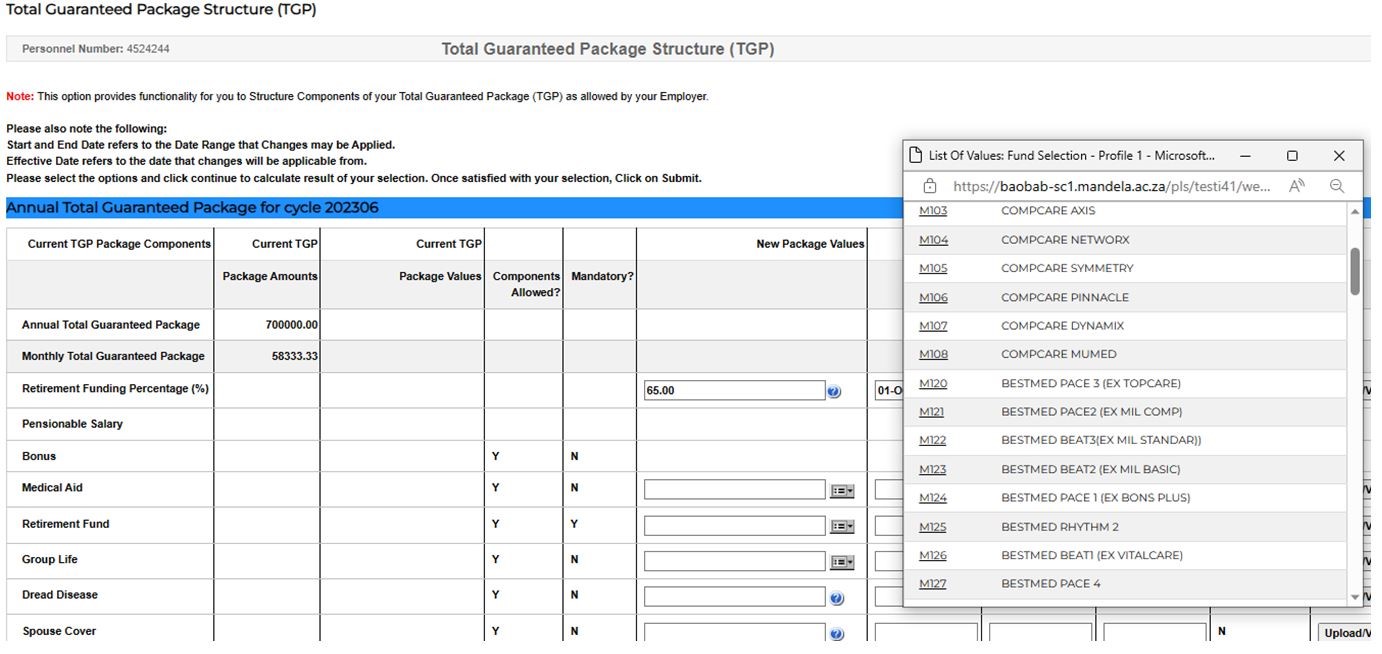The height and width of the screenshot is (654, 1382).
Task: Select fund code M103 Compcare Axis
Action: tap(933, 211)
